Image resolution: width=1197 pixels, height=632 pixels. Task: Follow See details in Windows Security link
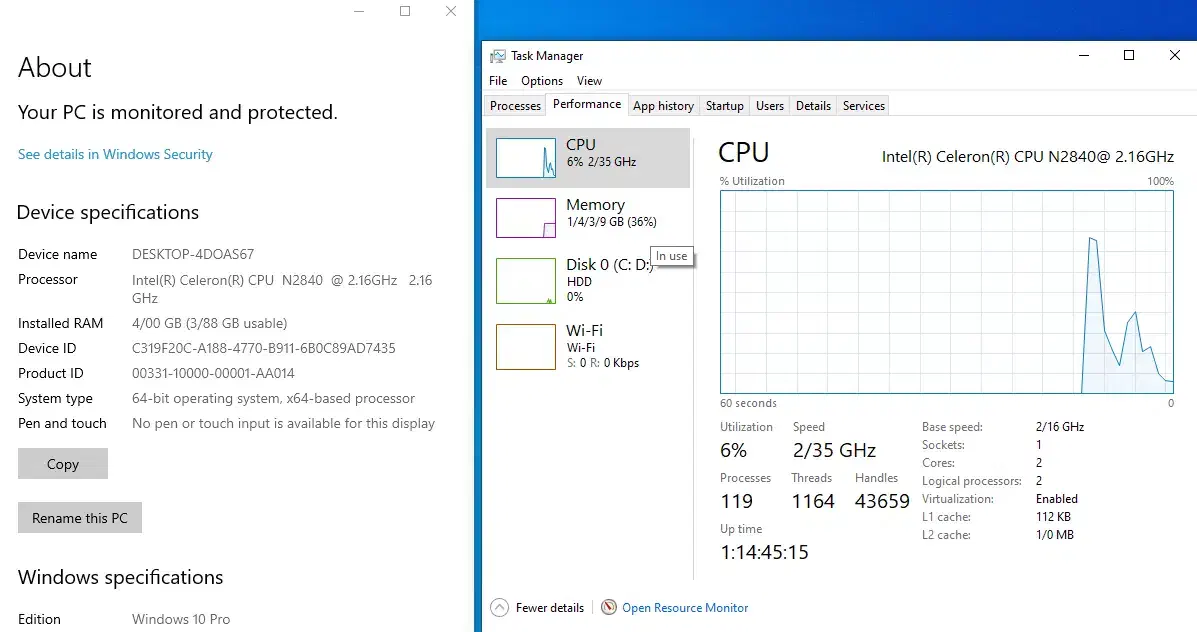115,154
